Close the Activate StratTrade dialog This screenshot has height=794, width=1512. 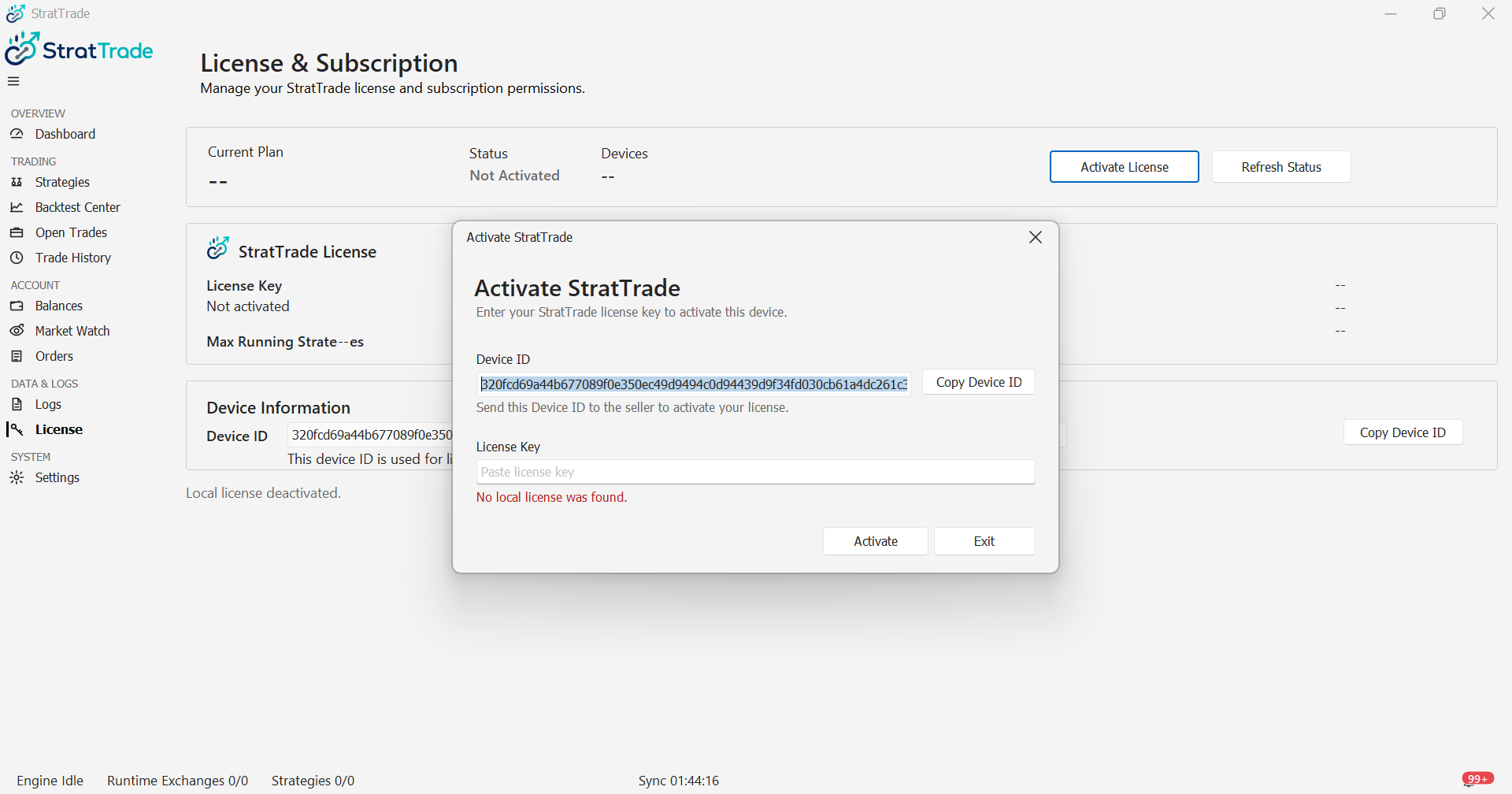1036,237
